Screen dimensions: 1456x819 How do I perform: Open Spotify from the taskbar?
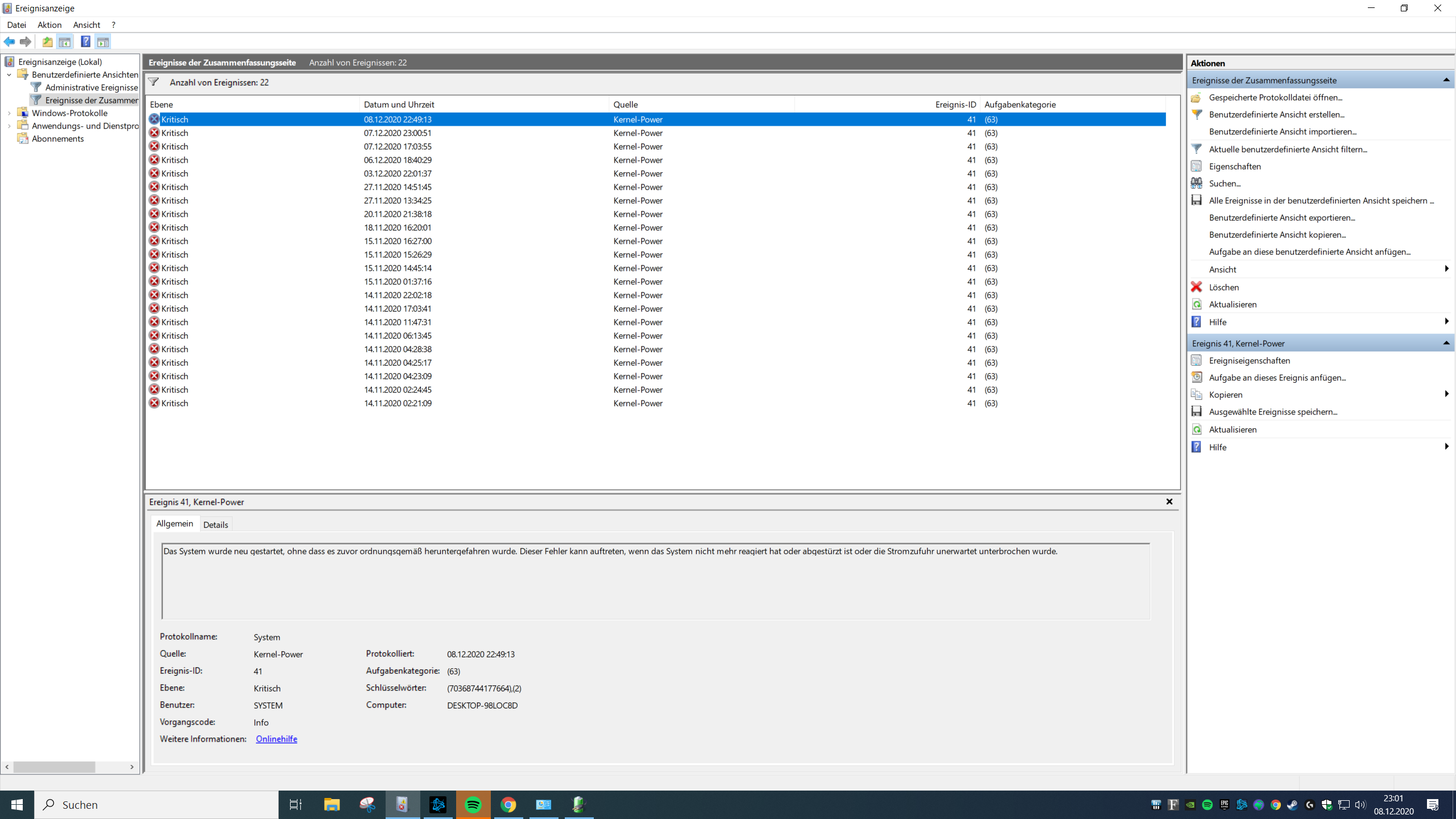click(473, 805)
